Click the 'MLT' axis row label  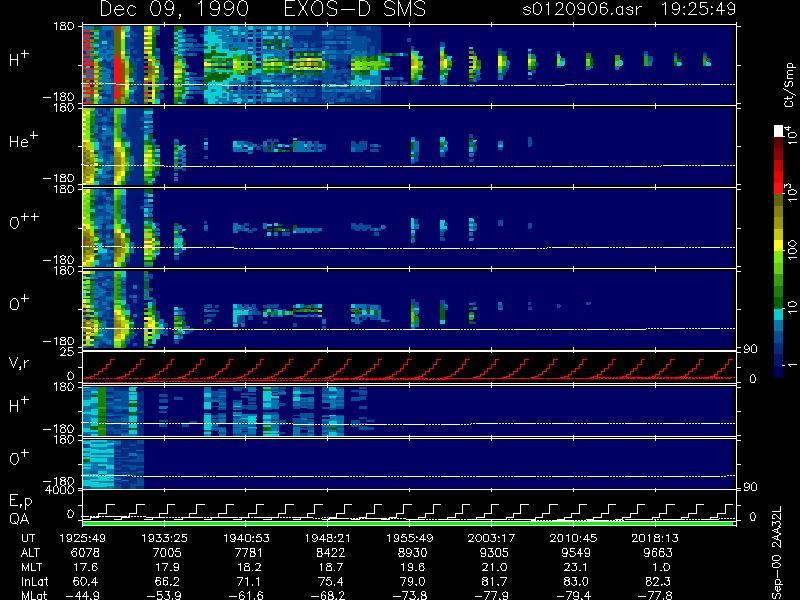pos(31,567)
